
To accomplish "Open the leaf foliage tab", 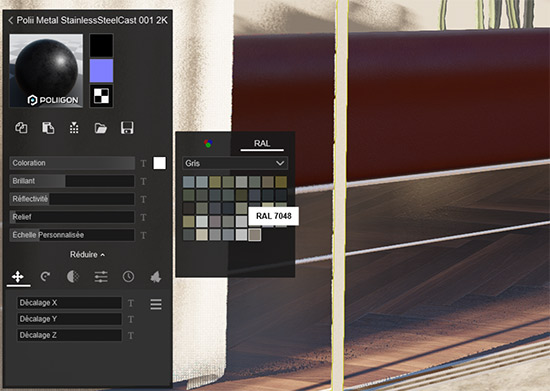I will click(156, 277).
